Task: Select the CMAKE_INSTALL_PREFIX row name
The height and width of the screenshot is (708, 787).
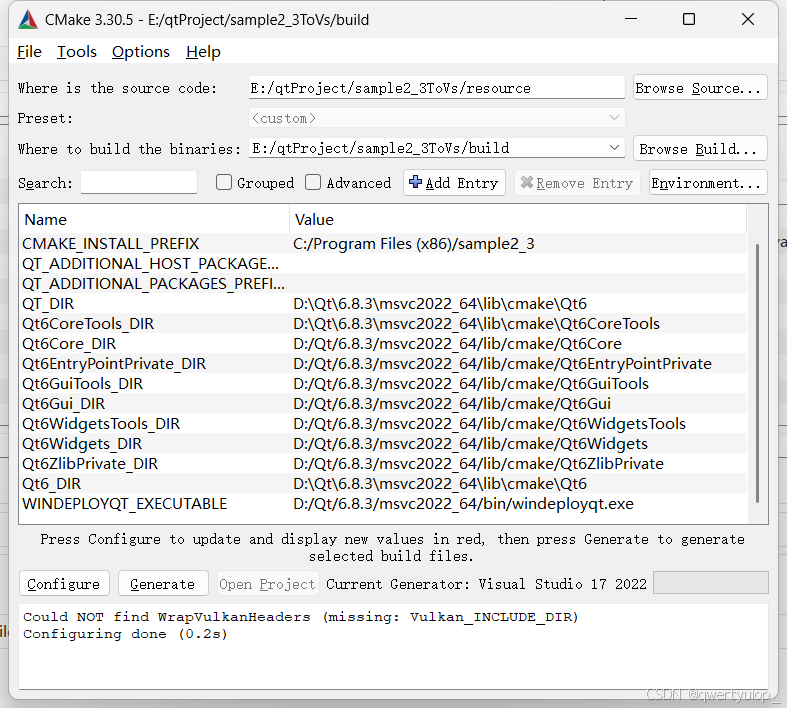Action: (x=110, y=244)
